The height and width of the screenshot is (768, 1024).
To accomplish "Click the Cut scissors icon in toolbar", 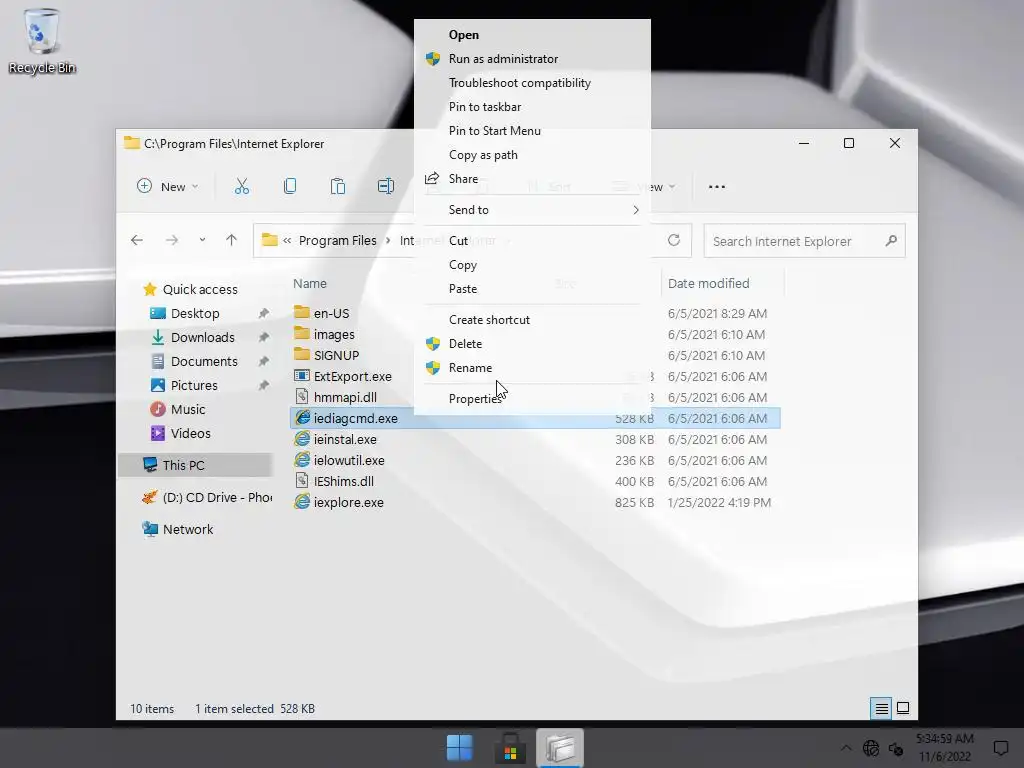I will (x=242, y=187).
